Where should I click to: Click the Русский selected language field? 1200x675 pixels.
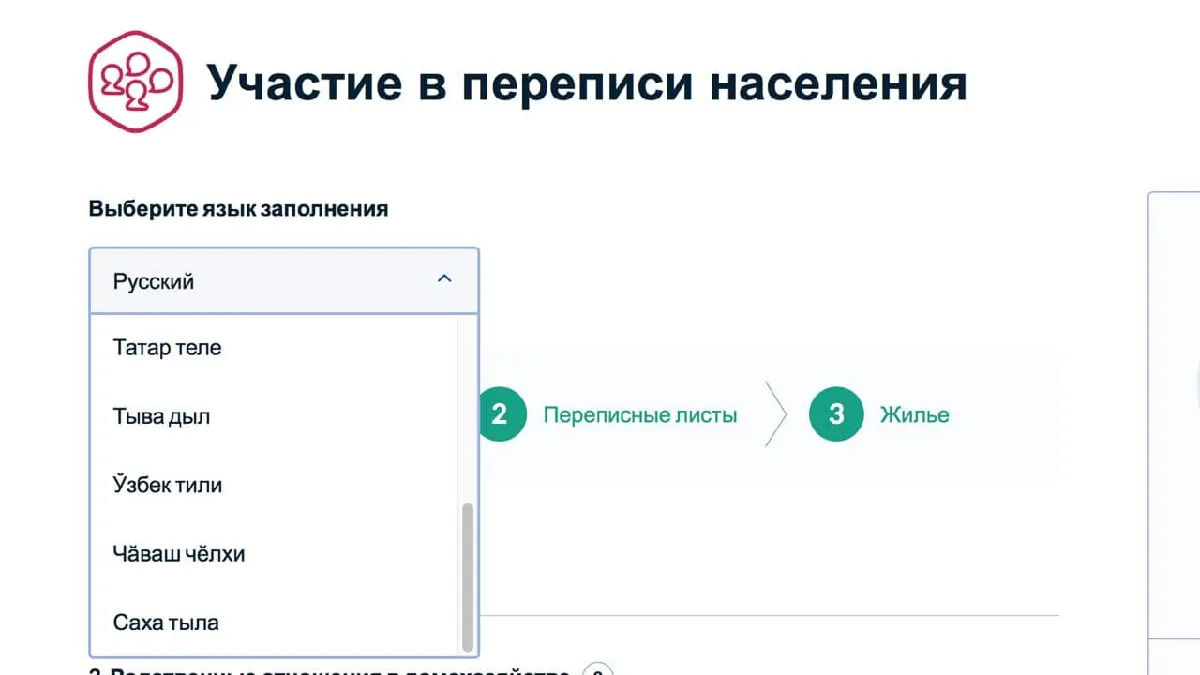tap(284, 281)
